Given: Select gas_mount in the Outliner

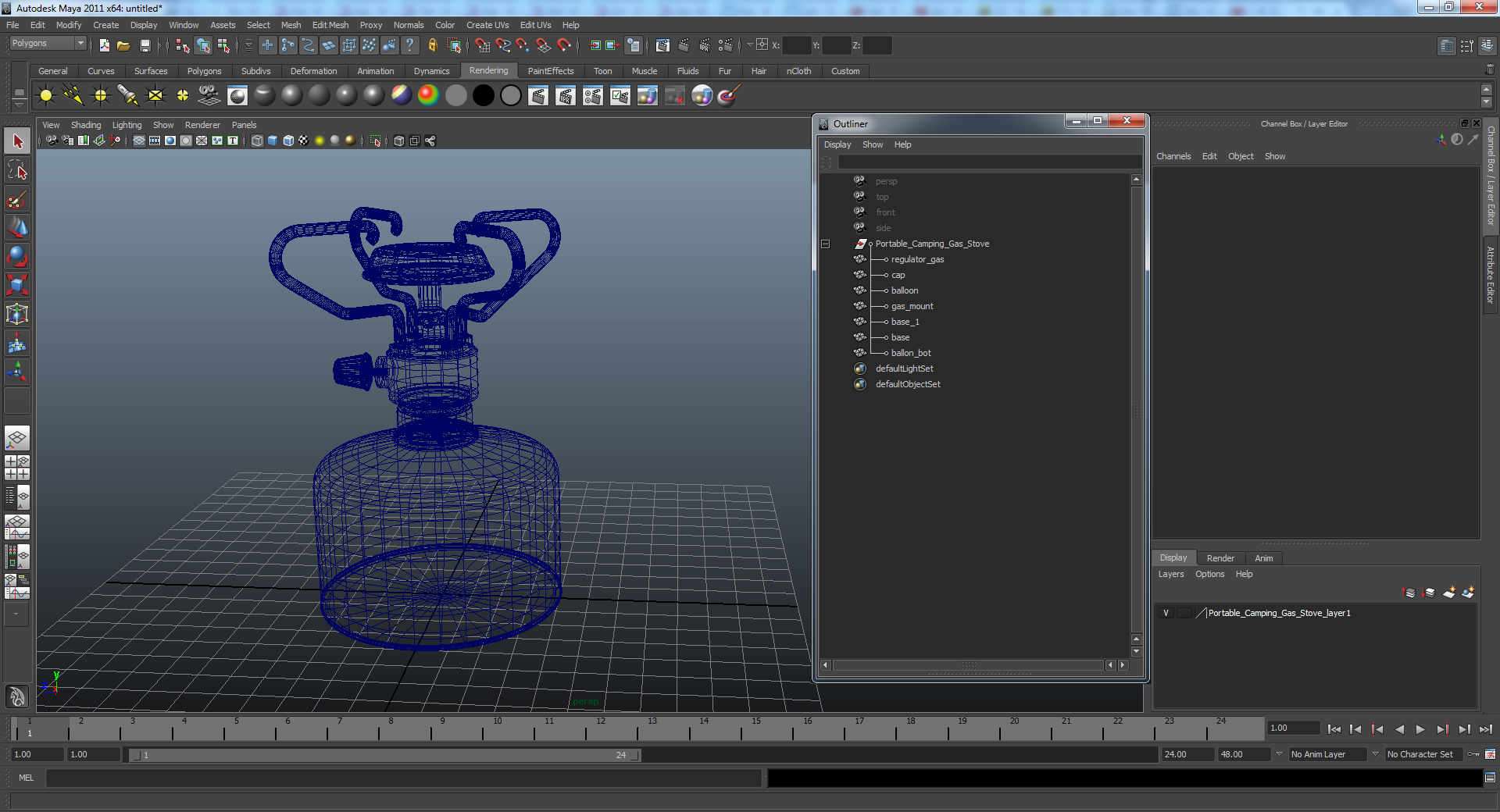Looking at the screenshot, I should click(x=912, y=307).
